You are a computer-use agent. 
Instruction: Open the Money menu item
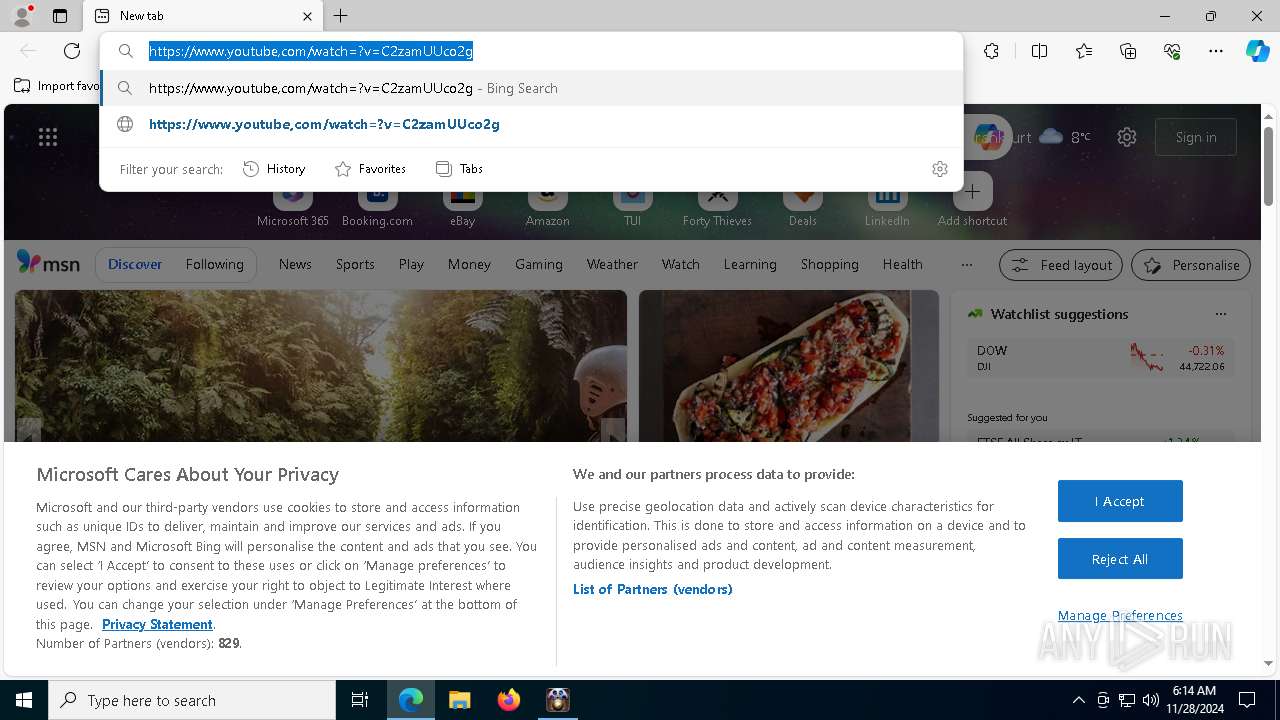point(469,264)
